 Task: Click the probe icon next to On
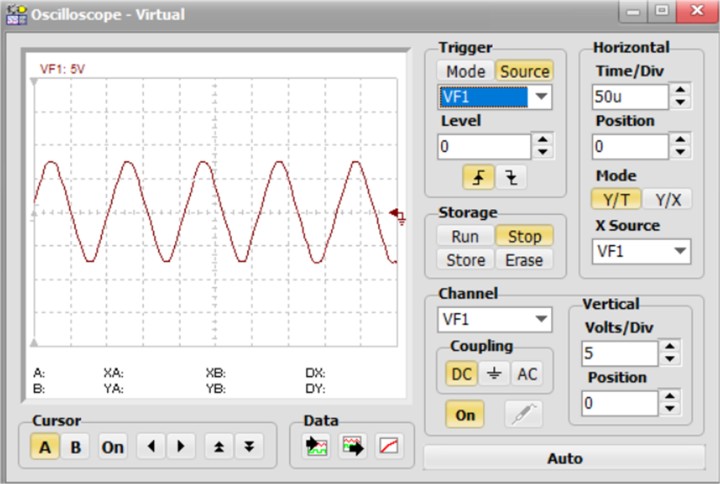[x=524, y=414]
